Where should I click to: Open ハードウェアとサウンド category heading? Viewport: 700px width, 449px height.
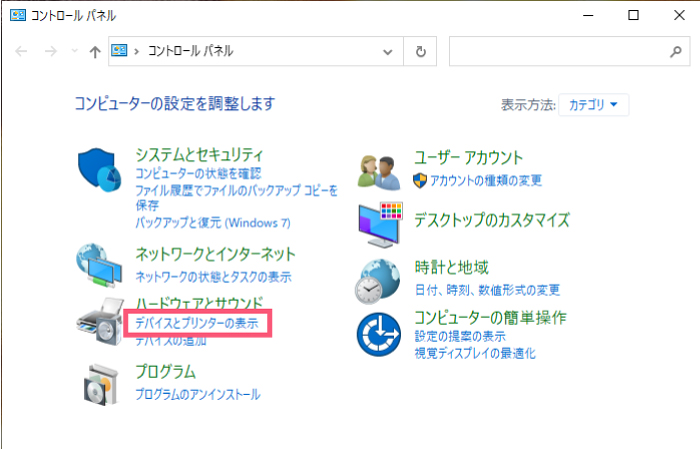tap(199, 303)
